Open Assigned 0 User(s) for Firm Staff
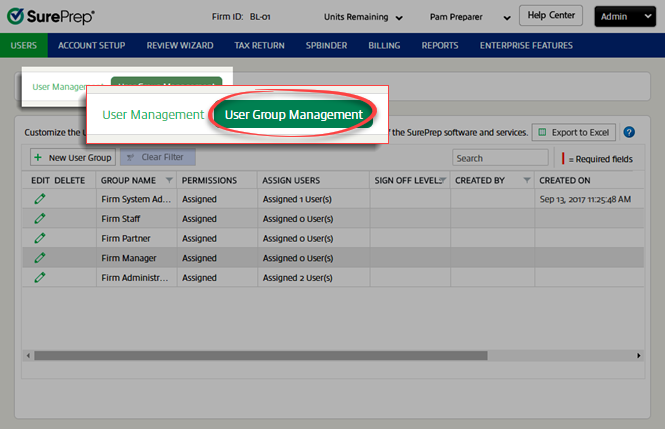665x429 pixels. point(298,219)
